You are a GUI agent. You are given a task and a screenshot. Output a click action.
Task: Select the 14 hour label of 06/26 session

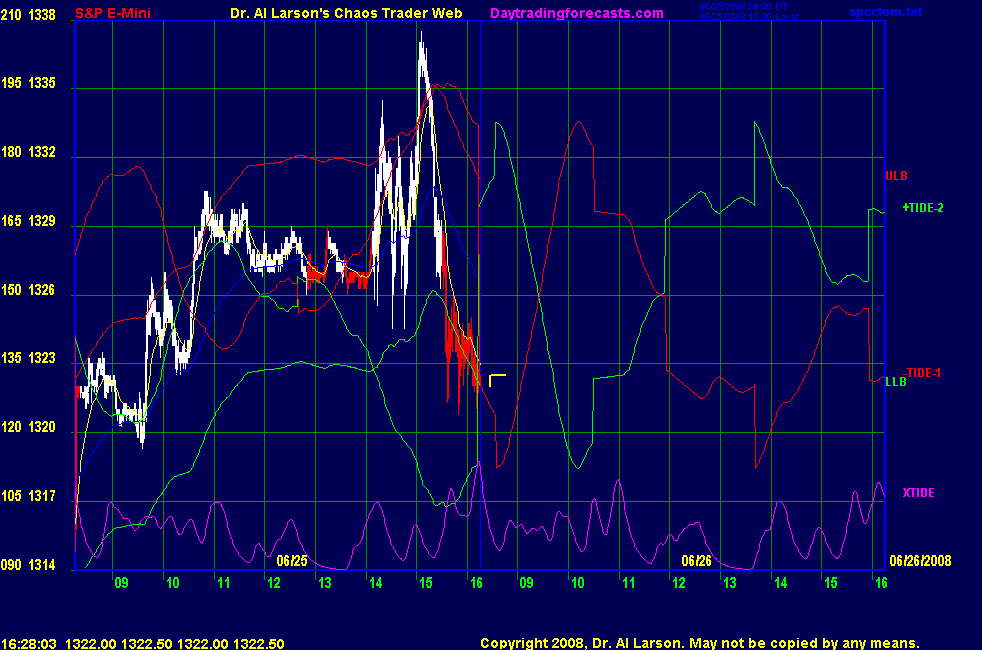(780, 583)
